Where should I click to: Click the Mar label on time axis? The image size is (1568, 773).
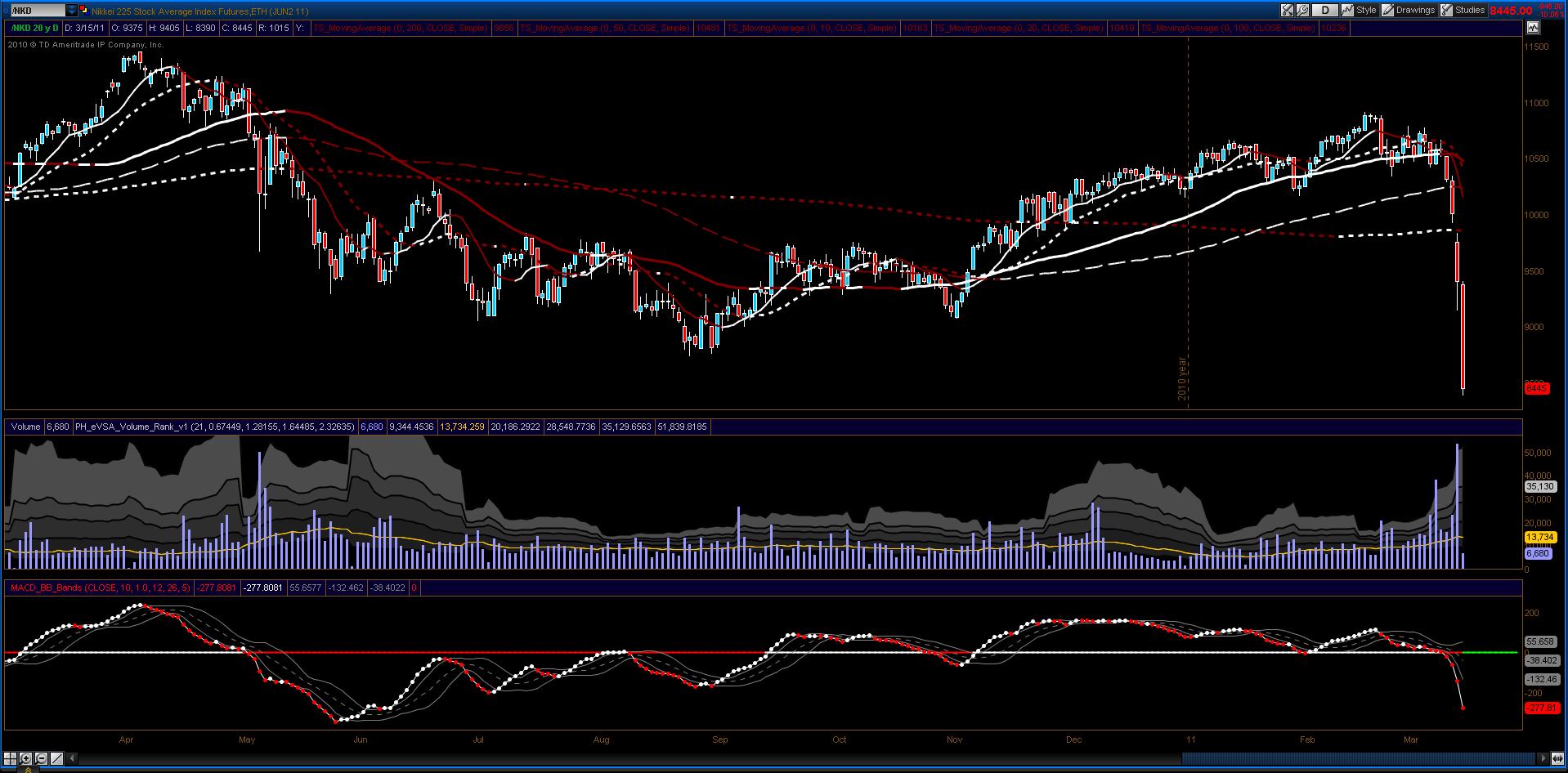[x=1410, y=739]
